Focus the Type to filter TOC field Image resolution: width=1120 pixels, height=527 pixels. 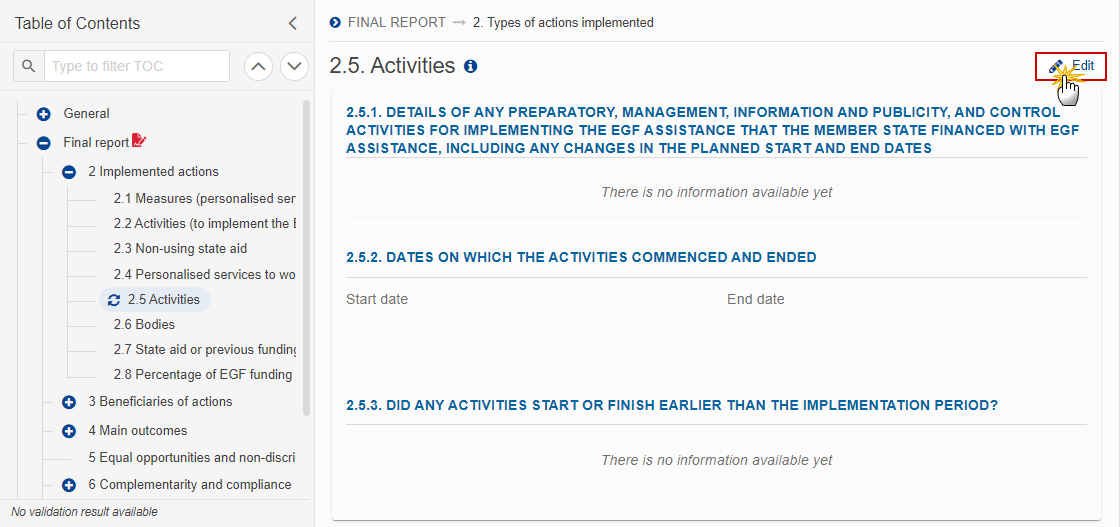tap(137, 66)
